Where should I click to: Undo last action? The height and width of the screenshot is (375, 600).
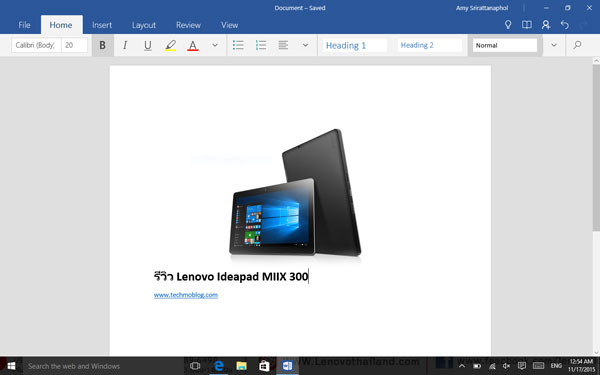point(565,25)
